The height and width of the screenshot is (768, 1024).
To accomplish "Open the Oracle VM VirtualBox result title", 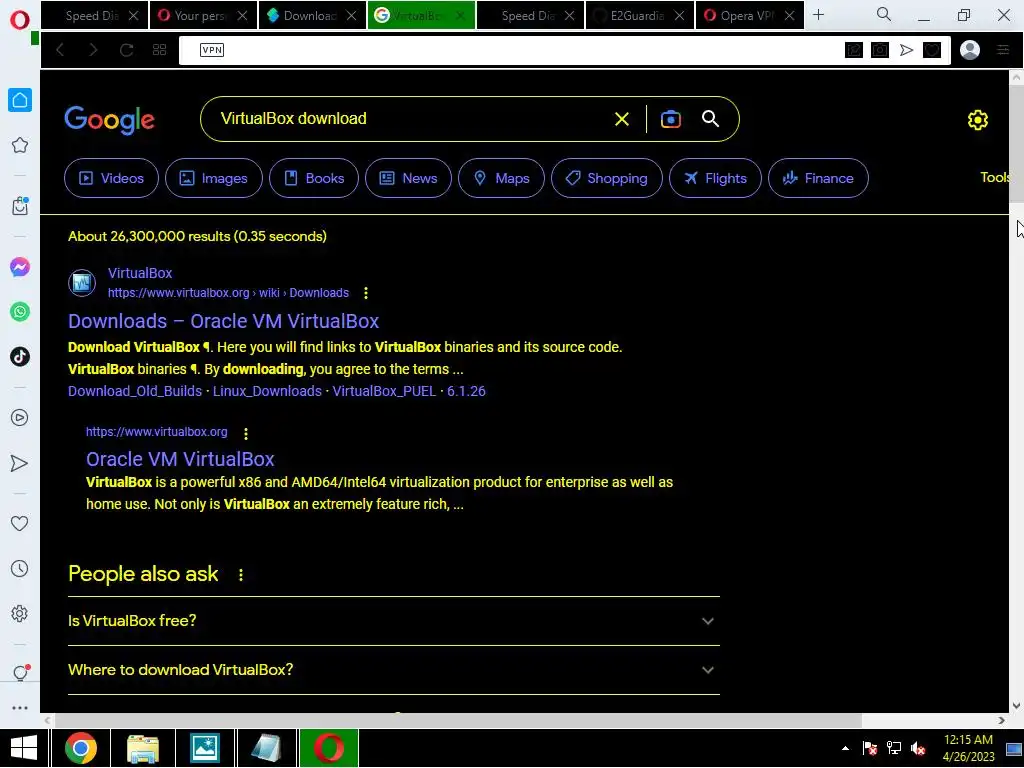I will (x=180, y=459).
